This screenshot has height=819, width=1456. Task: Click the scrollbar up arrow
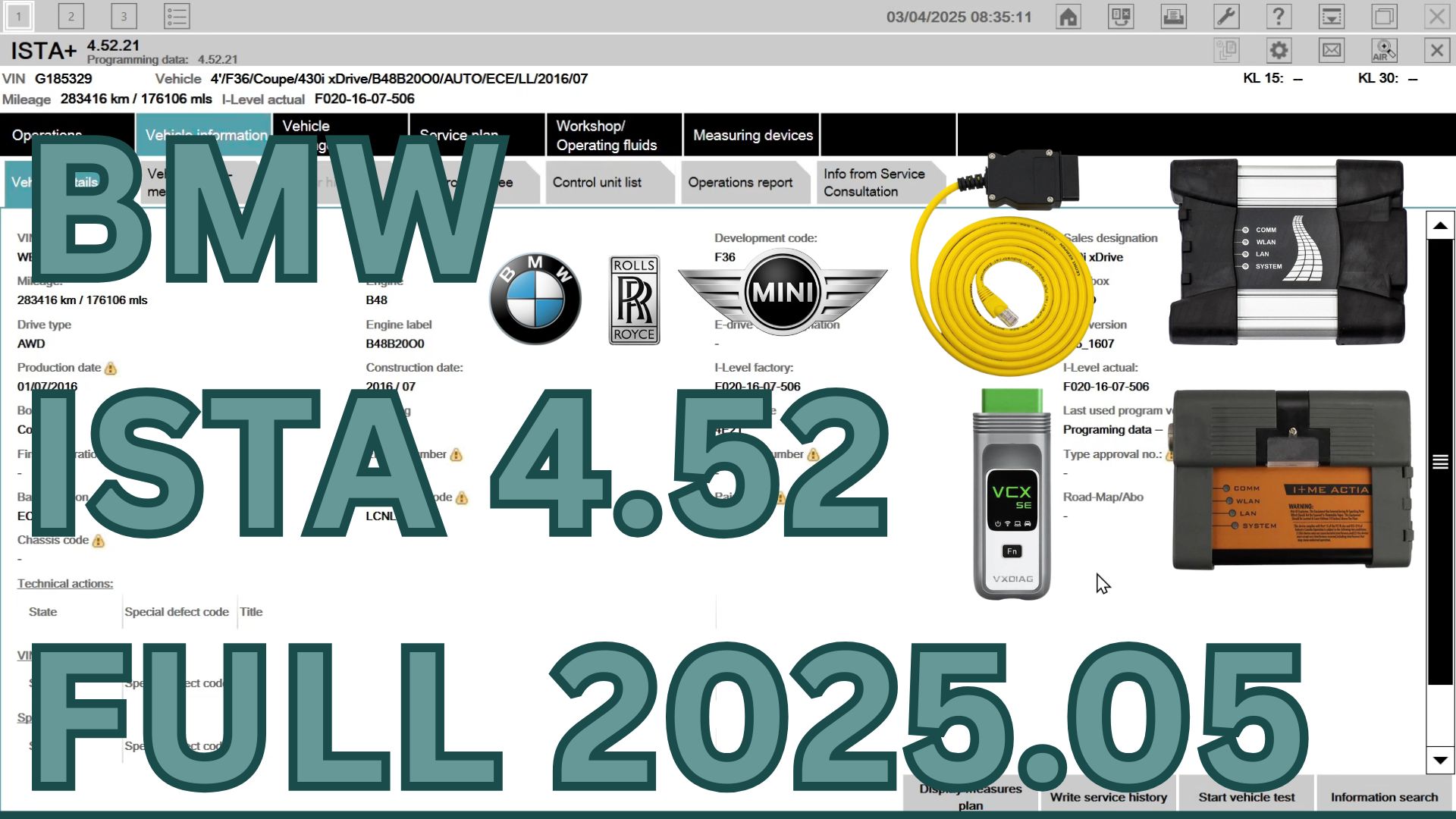coord(1440,226)
